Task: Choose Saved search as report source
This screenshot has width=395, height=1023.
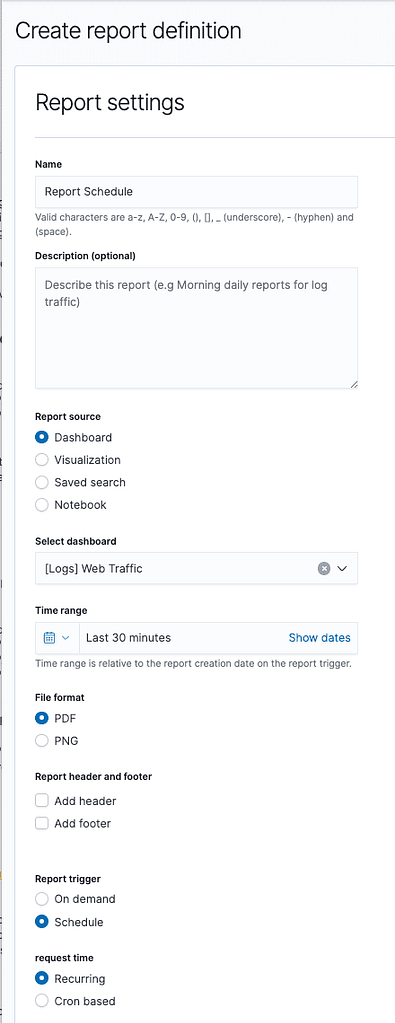Action: coord(42,482)
